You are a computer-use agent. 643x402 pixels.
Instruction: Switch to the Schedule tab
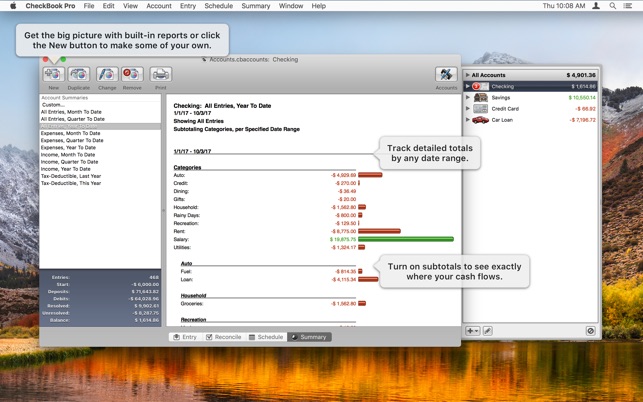pyautogui.click(x=266, y=337)
